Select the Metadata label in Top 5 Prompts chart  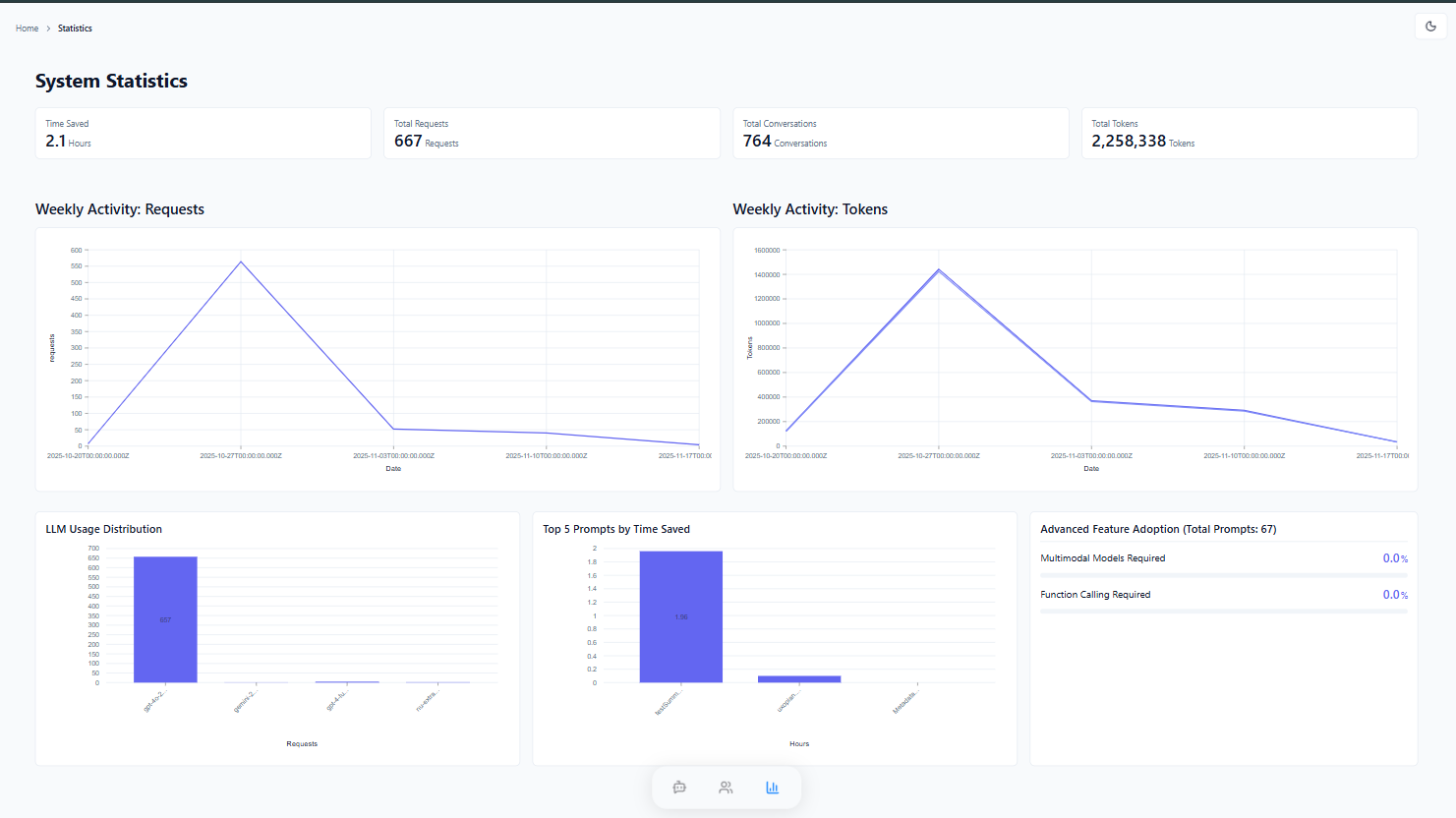point(905,698)
